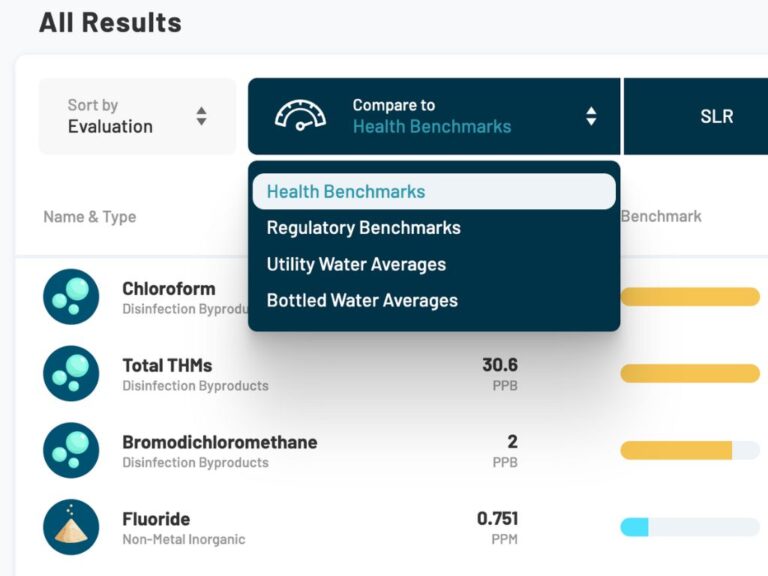The width and height of the screenshot is (768, 576).
Task: Click the Fluoride powder pile icon
Action: [71, 527]
